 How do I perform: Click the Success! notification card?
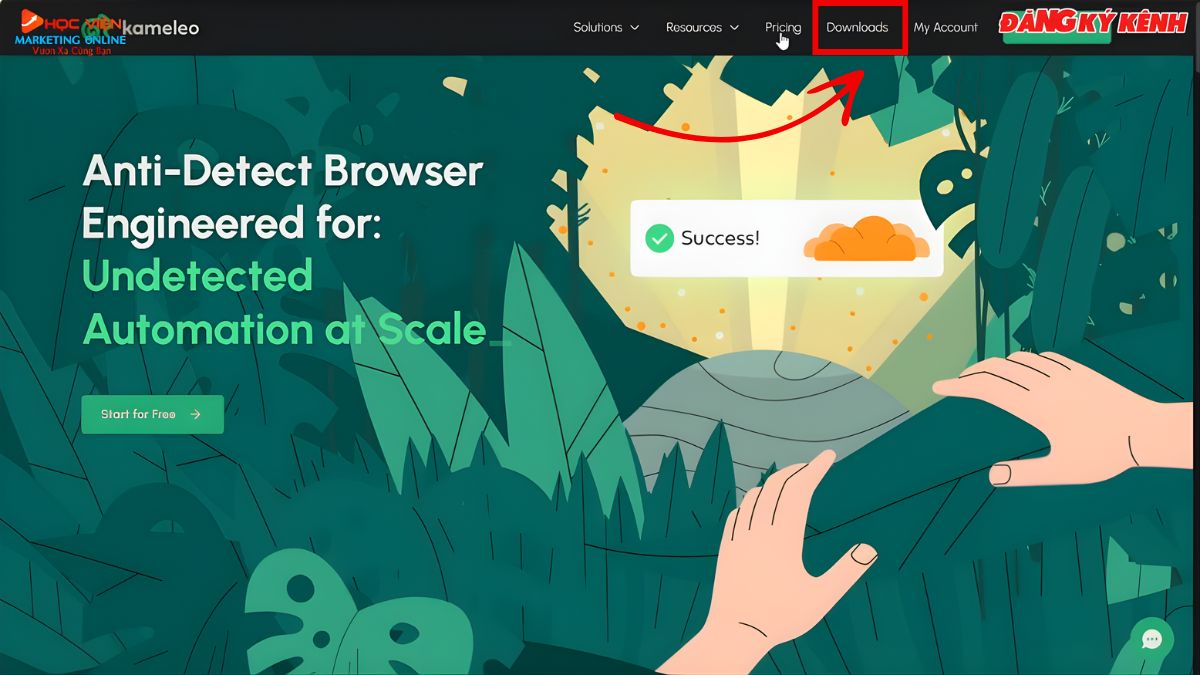coord(786,238)
